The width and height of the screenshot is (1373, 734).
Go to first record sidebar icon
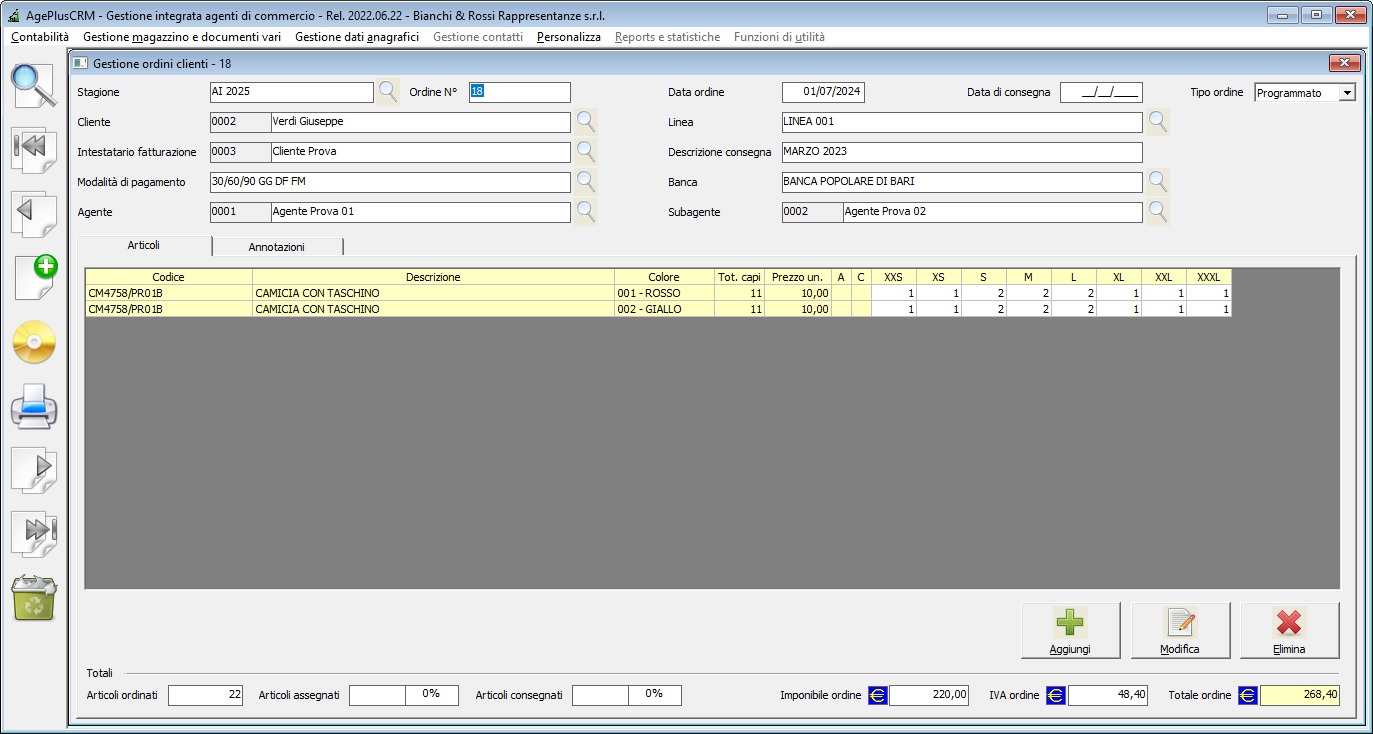pos(34,148)
